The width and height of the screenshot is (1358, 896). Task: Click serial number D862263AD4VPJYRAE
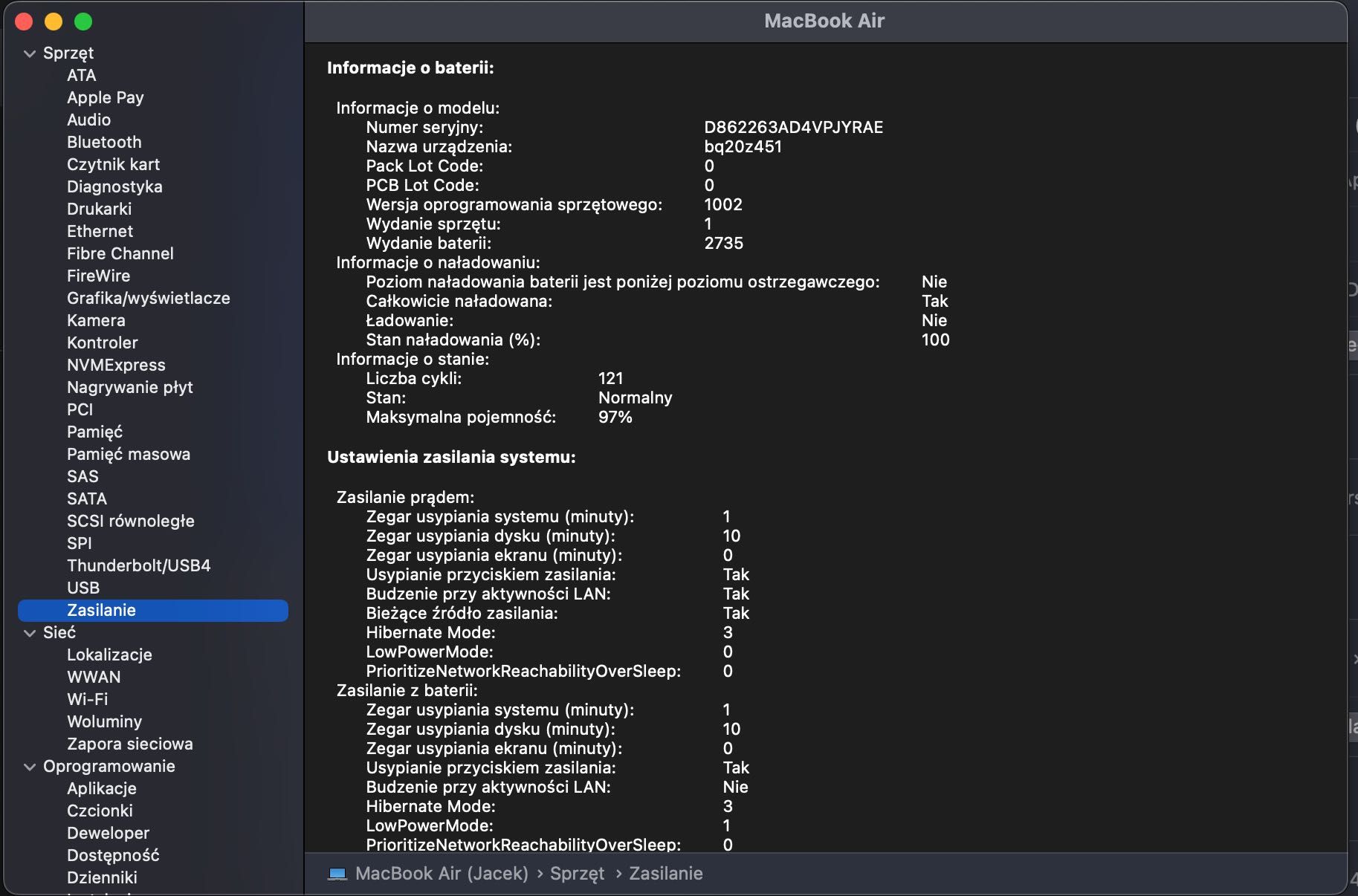(793, 127)
